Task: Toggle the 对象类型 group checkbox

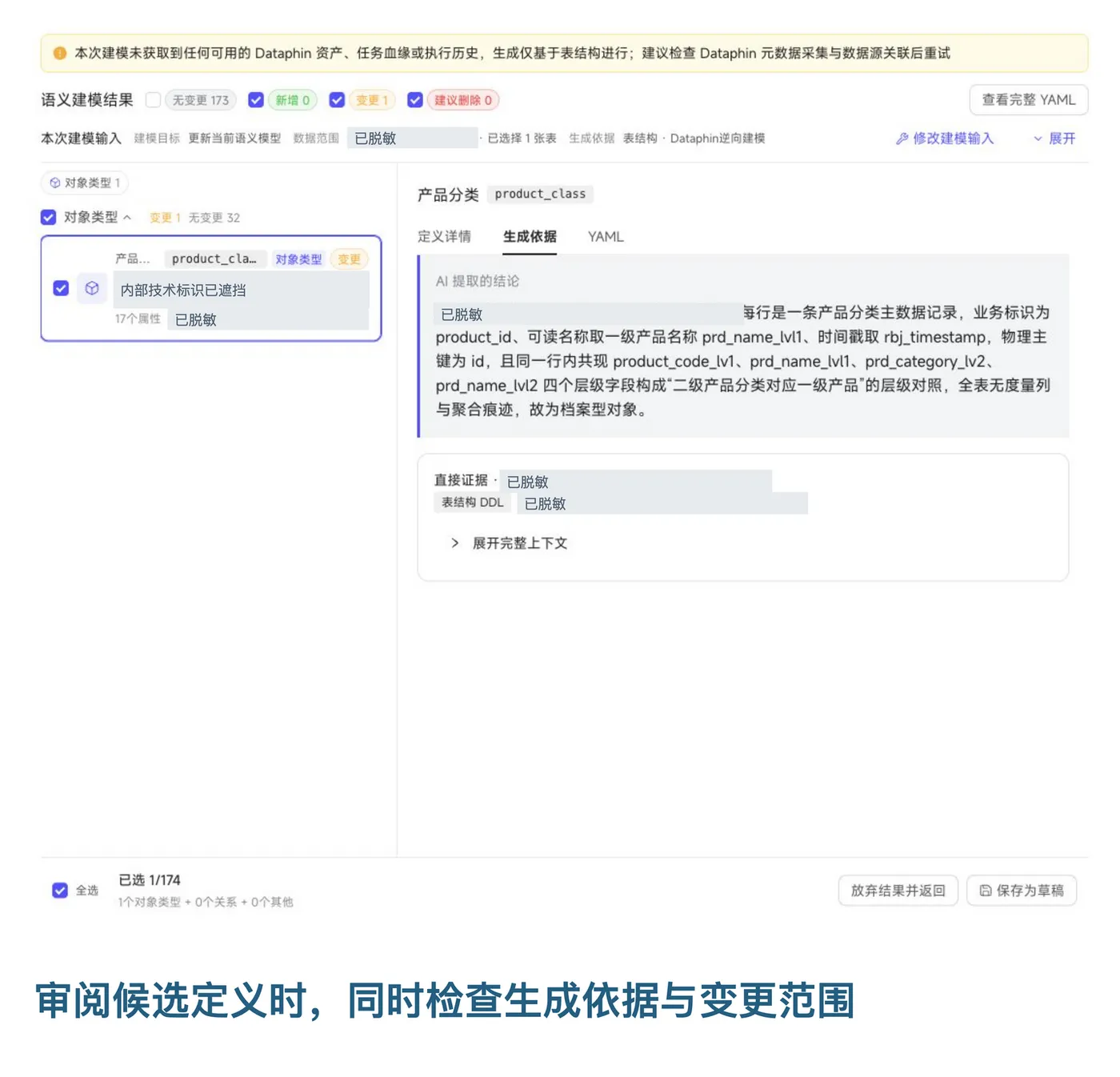Action: (x=48, y=218)
